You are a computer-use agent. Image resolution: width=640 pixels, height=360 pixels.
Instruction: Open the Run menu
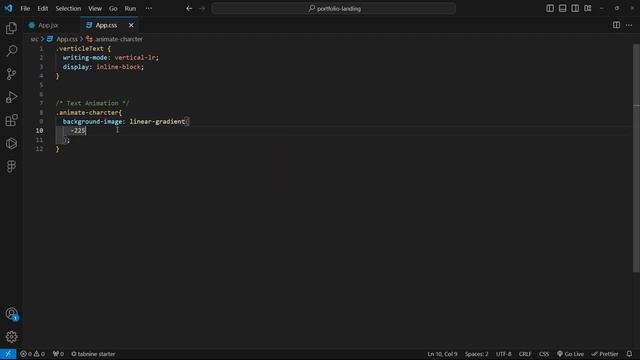(130, 8)
